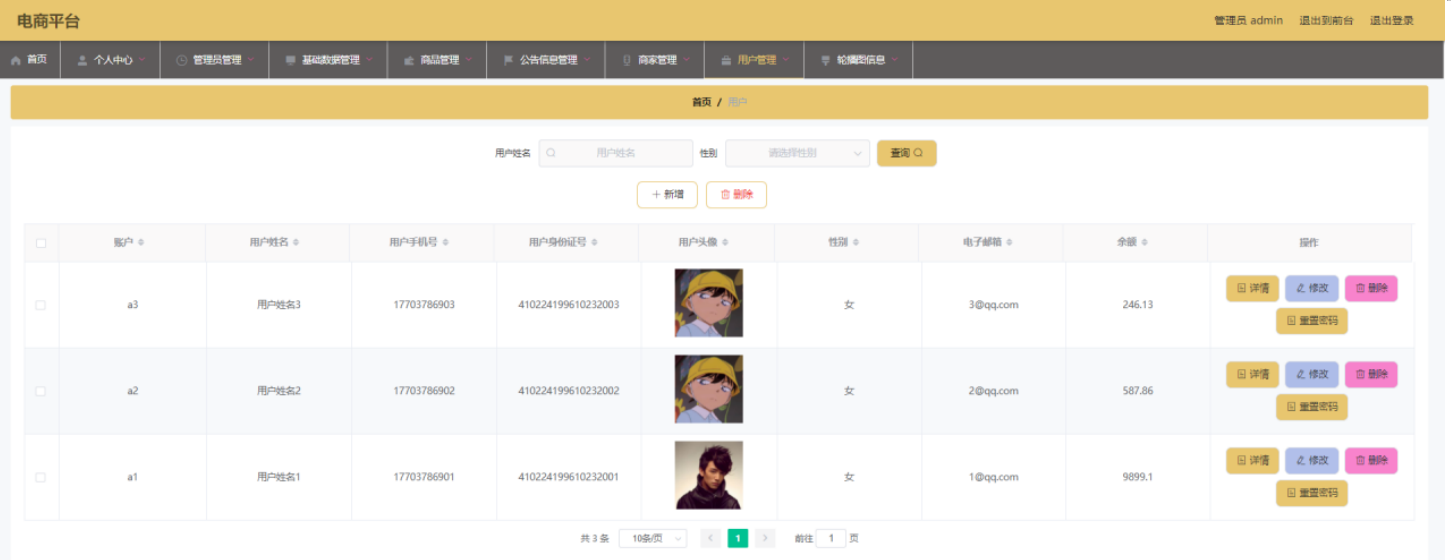Viewport: 1451px width, 560px height.
Task: Click 退出到前台 link in header
Action: coord(1326,20)
